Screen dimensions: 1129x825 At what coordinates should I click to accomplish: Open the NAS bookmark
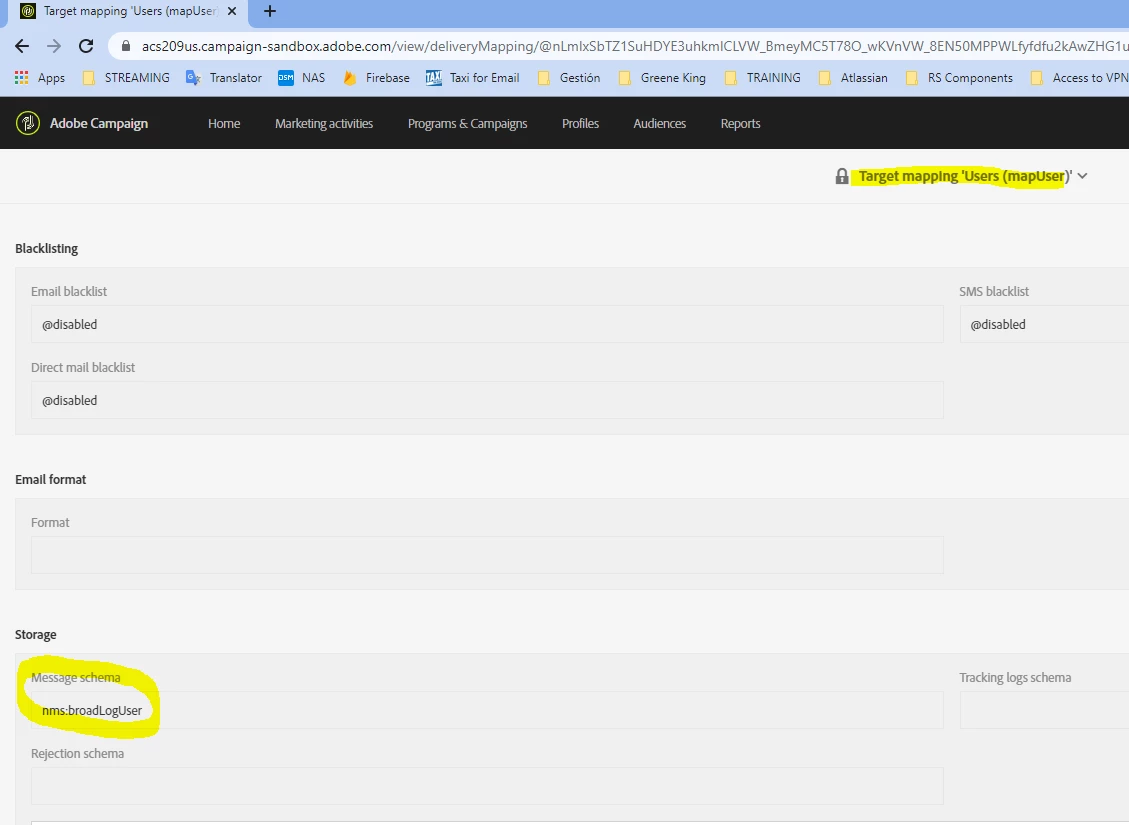(x=302, y=78)
